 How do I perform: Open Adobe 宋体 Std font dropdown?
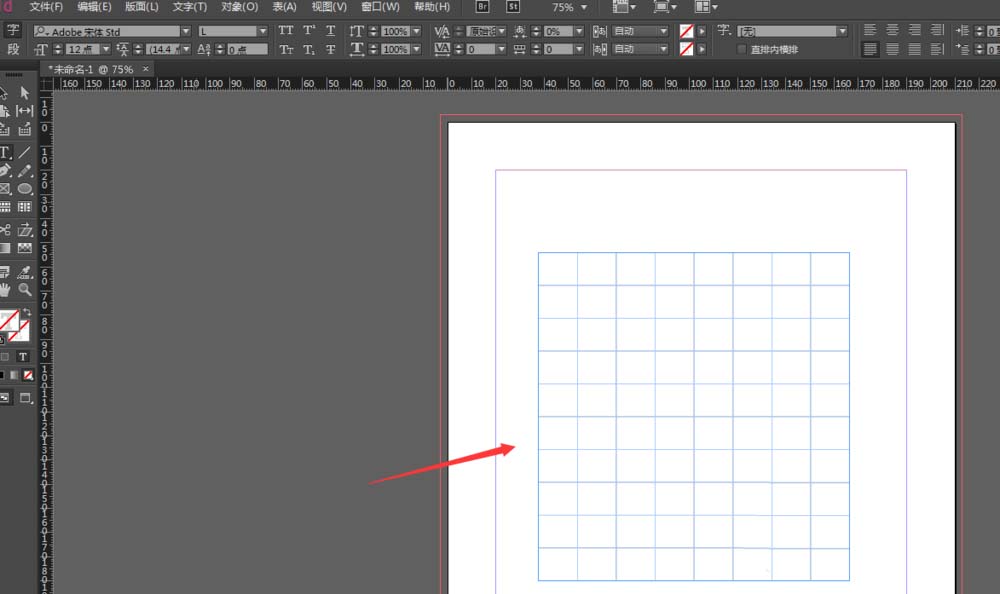click(186, 31)
